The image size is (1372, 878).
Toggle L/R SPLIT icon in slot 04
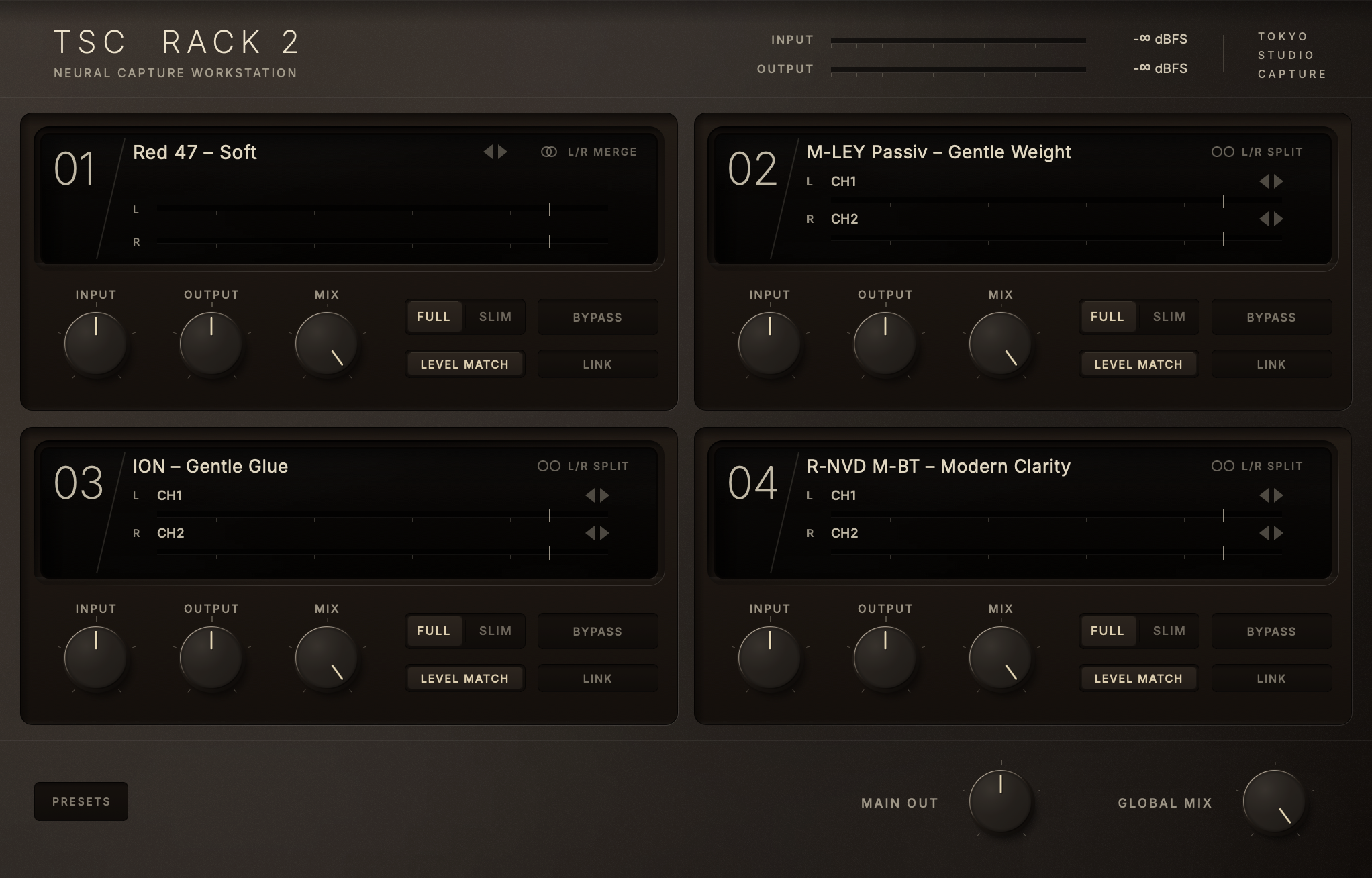pyautogui.click(x=1223, y=466)
